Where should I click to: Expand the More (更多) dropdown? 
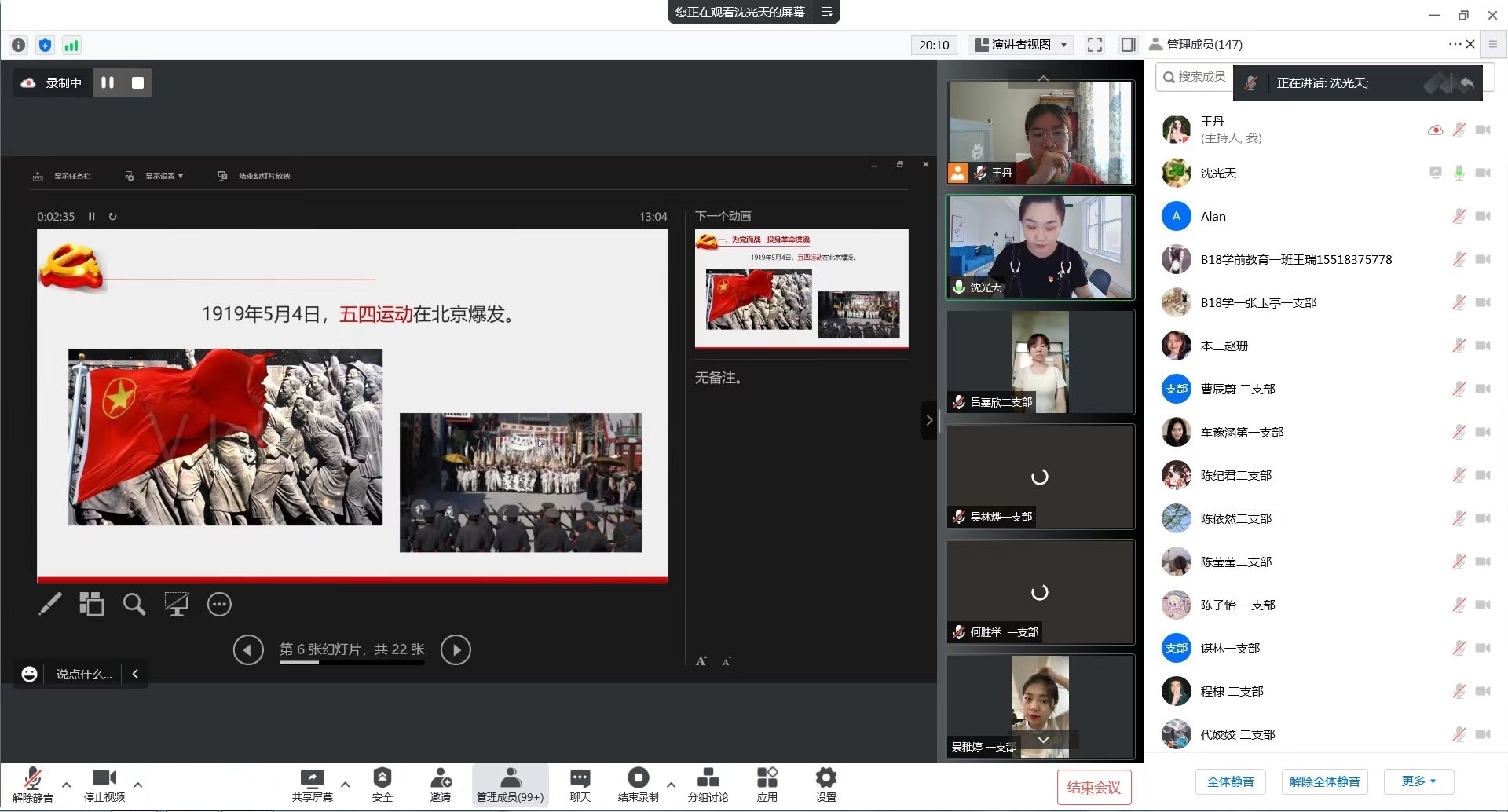[1418, 781]
